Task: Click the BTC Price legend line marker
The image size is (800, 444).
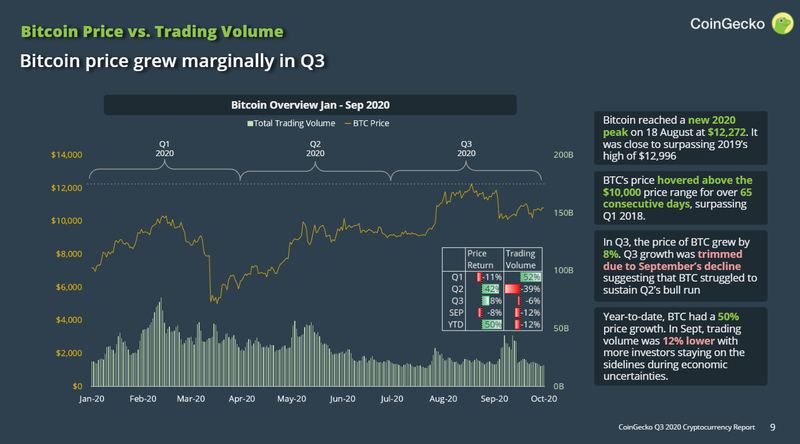Action: point(348,124)
